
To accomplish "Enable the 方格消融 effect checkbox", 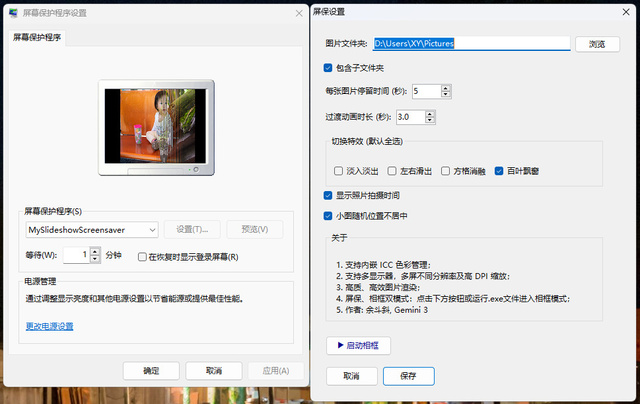I will [445, 170].
